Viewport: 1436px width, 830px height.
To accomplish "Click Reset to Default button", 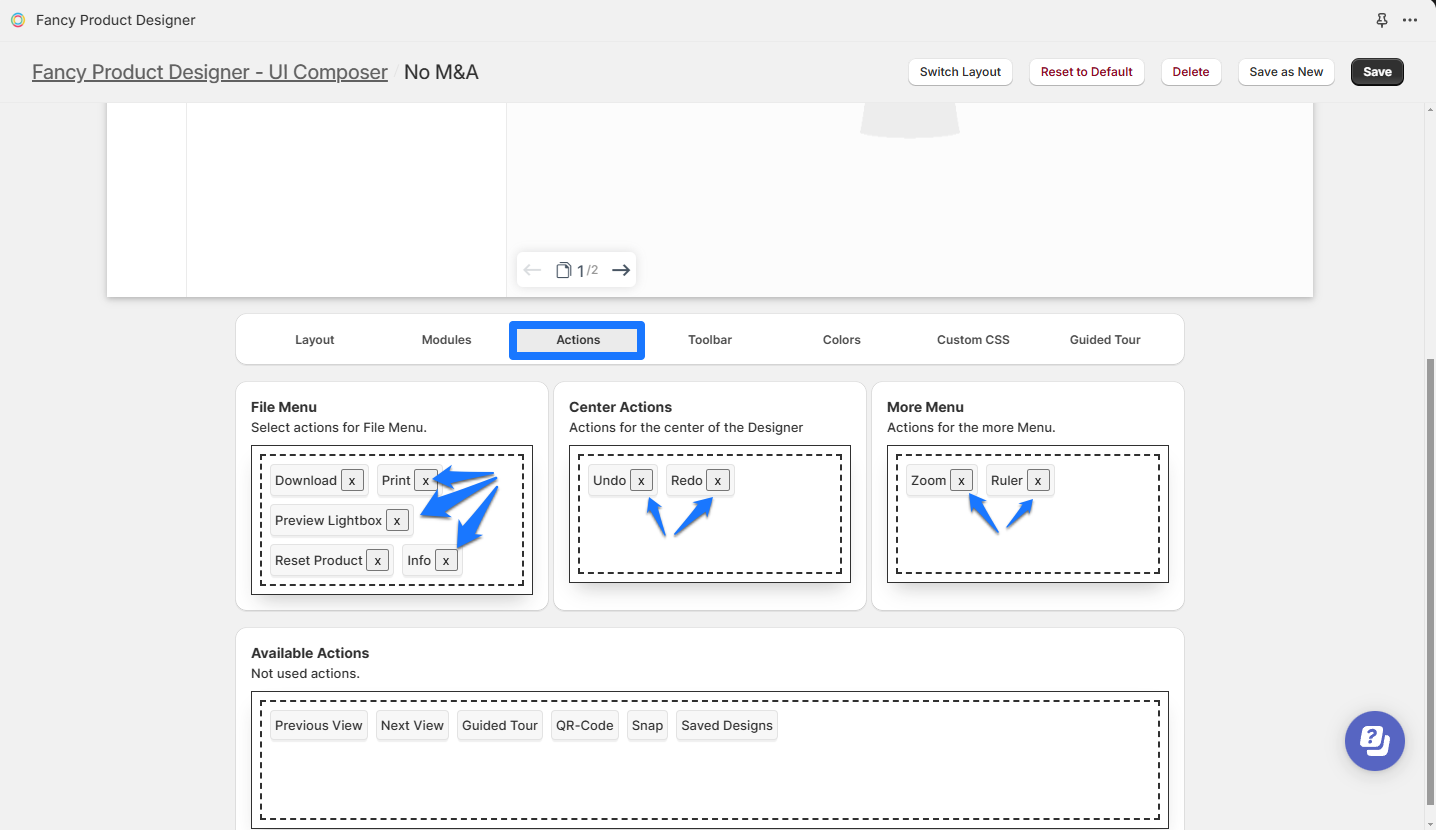I will 1087,72.
